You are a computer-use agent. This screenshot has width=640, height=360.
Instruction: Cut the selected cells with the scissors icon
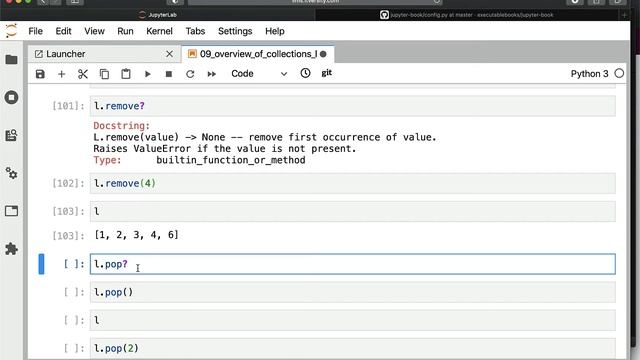pyautogui.click(x=83, y=74)
